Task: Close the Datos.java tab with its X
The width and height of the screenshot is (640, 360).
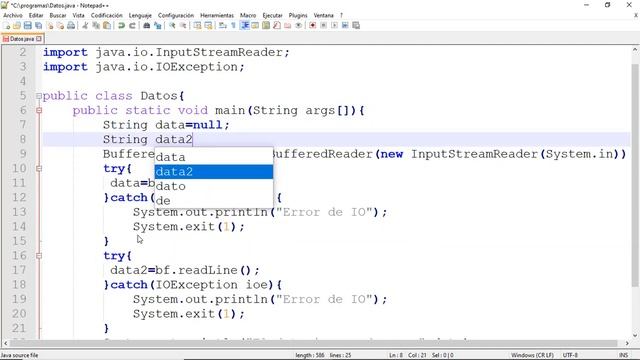Action: 39,39
